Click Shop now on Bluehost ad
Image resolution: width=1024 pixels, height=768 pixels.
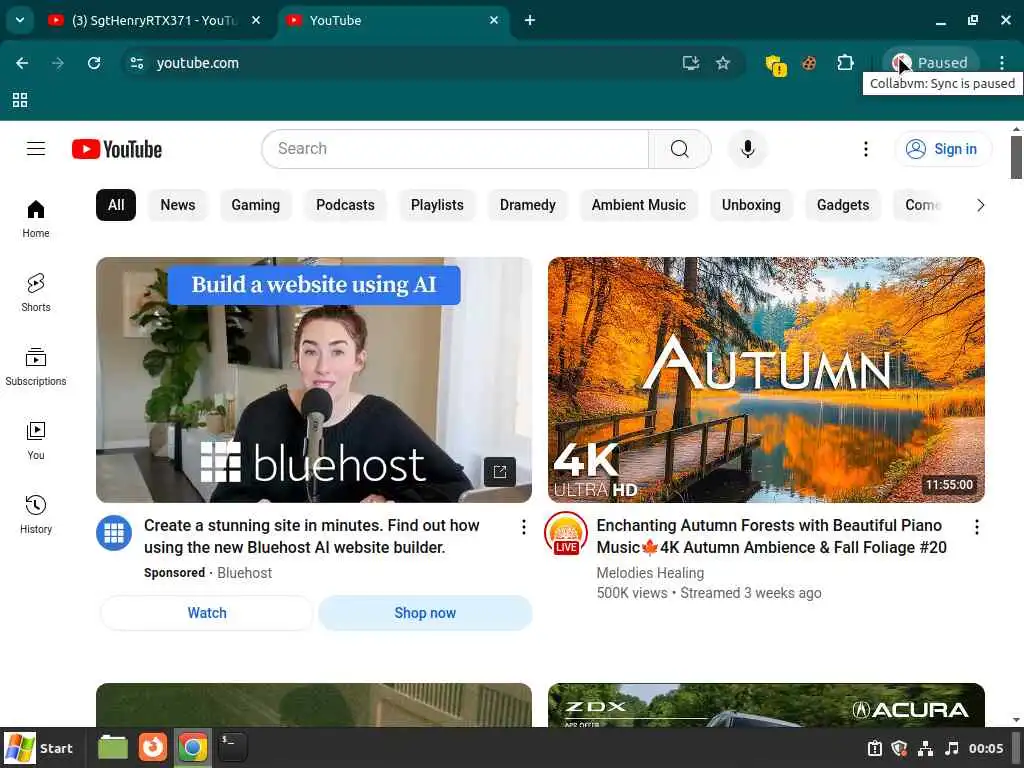tap(425, 613)
